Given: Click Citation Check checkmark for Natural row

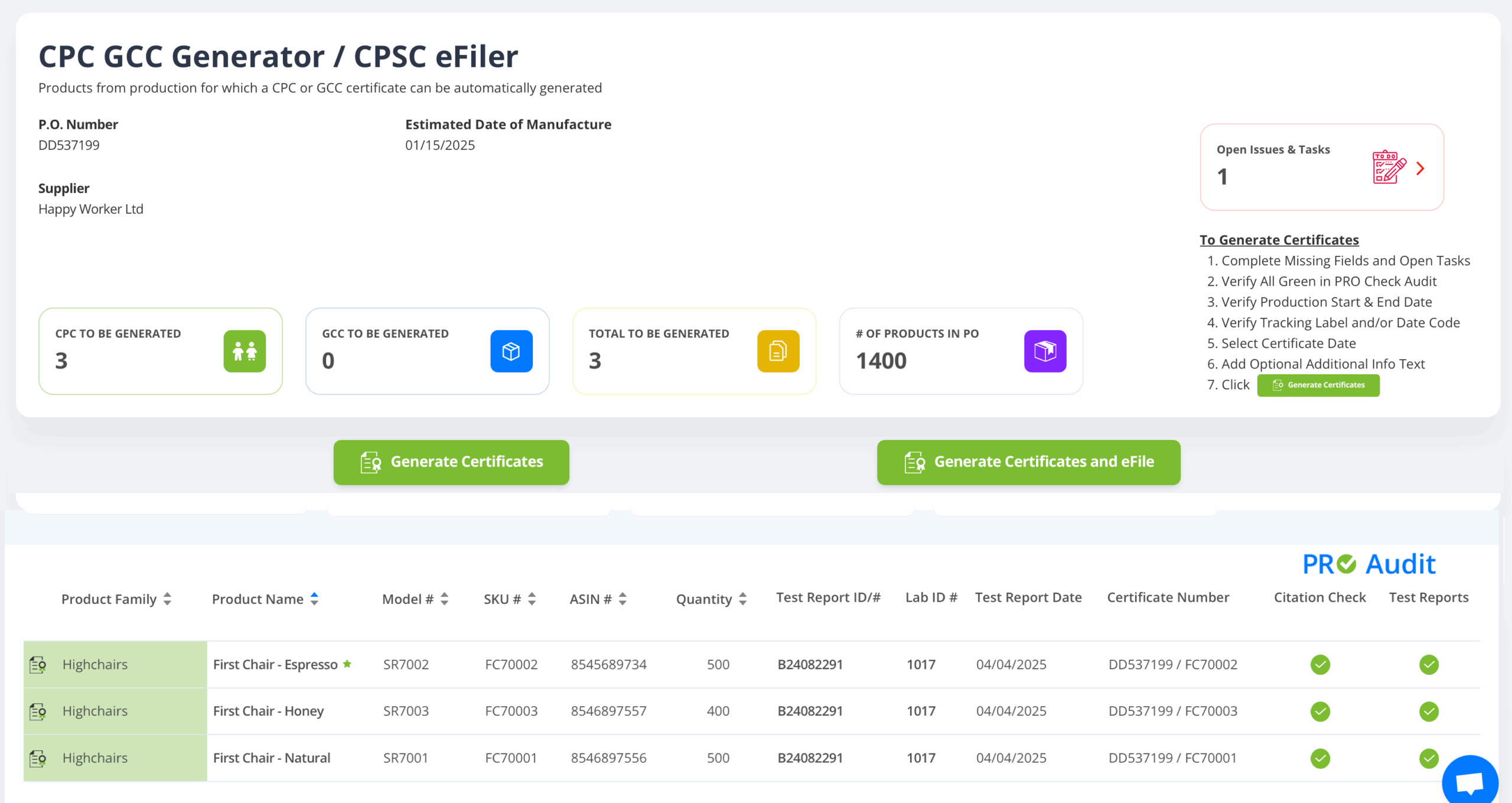Looking at the screenshot, I should (1320, 758).
